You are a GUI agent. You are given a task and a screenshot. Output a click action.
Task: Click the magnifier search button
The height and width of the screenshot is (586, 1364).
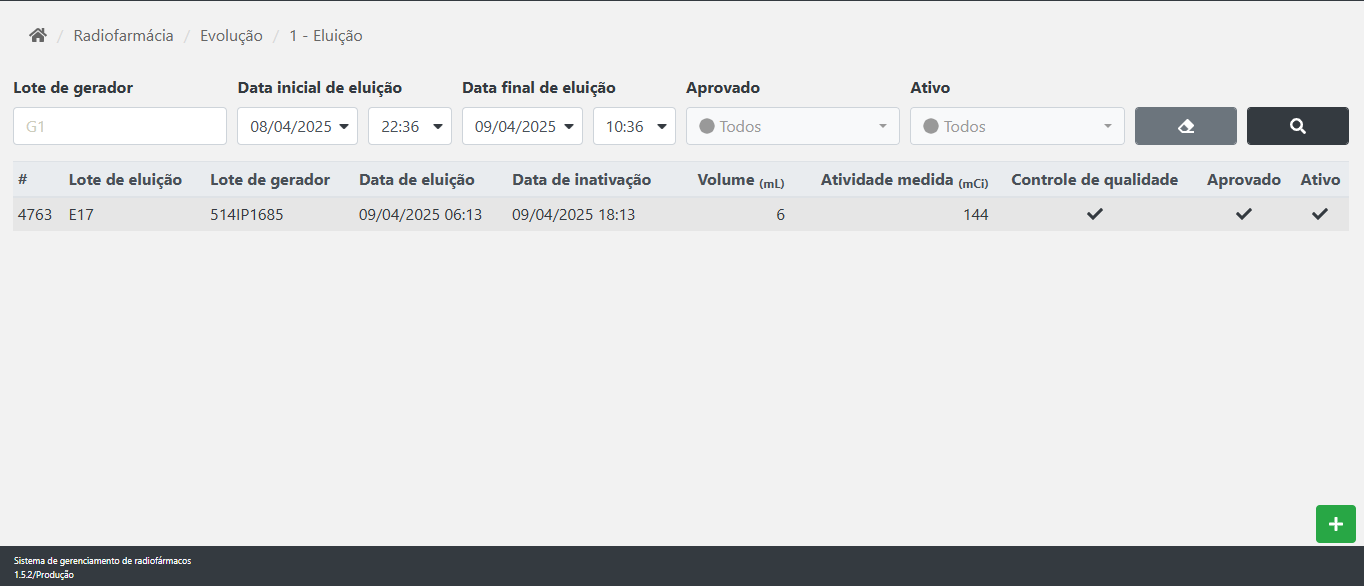pyautogui.click(x=1297, y=126)
